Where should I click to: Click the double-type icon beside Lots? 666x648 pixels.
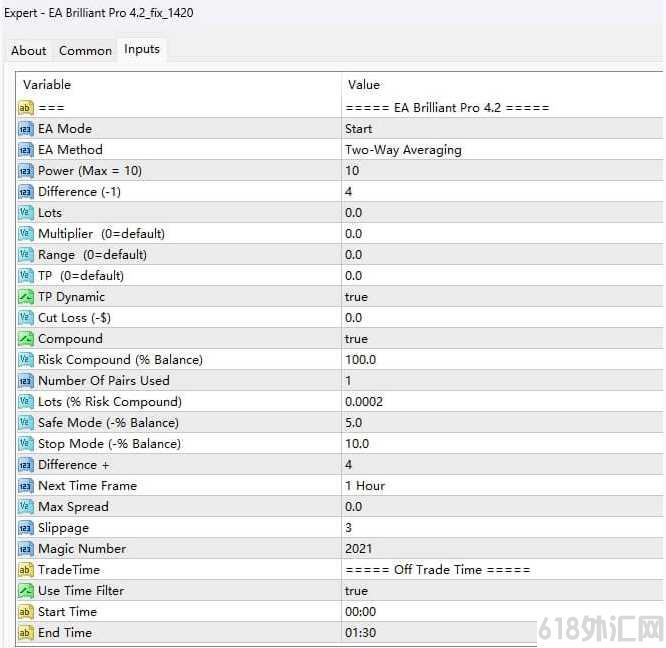(25, 213)
